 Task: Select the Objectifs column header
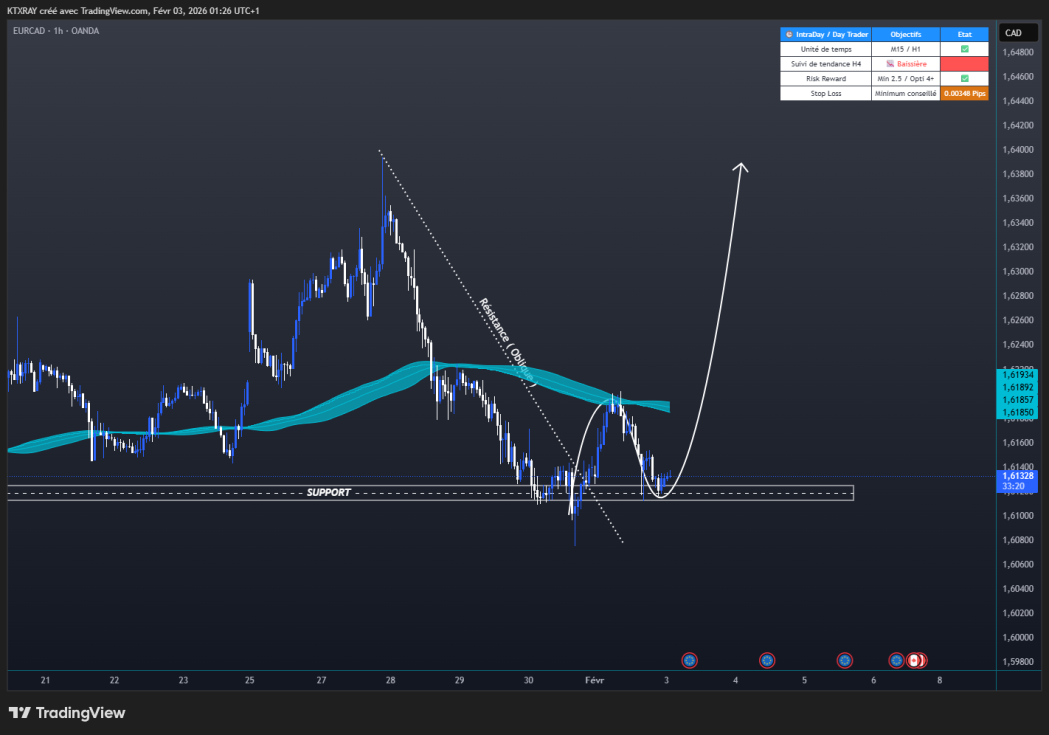904,33
